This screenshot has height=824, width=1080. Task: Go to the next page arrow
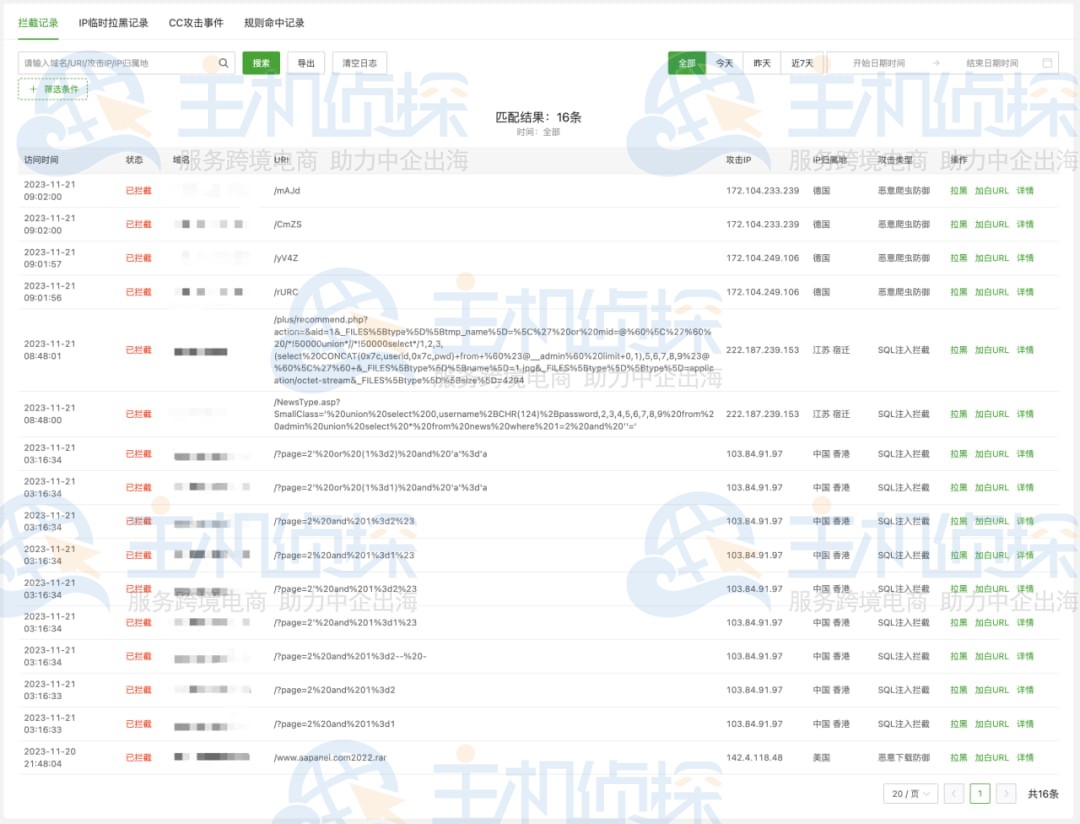pyautogui.click(x=1006, y=794)
